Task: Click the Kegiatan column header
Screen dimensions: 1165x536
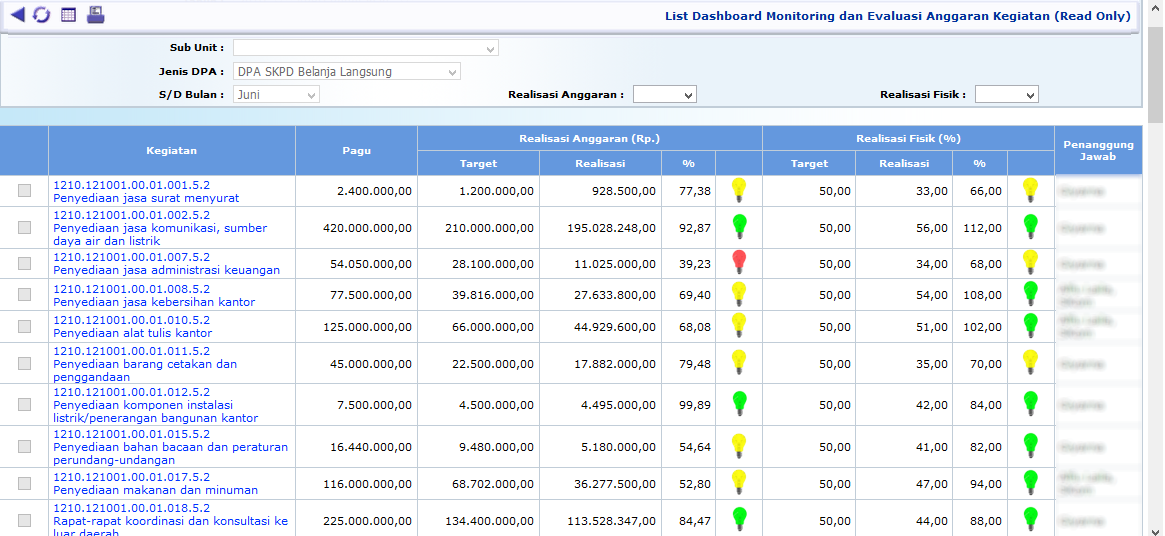Action: (171, 151)
